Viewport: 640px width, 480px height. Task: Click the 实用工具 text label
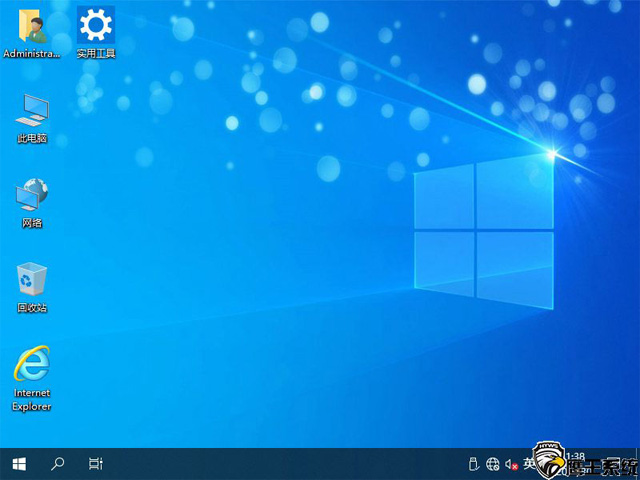(x=96, y=53)
